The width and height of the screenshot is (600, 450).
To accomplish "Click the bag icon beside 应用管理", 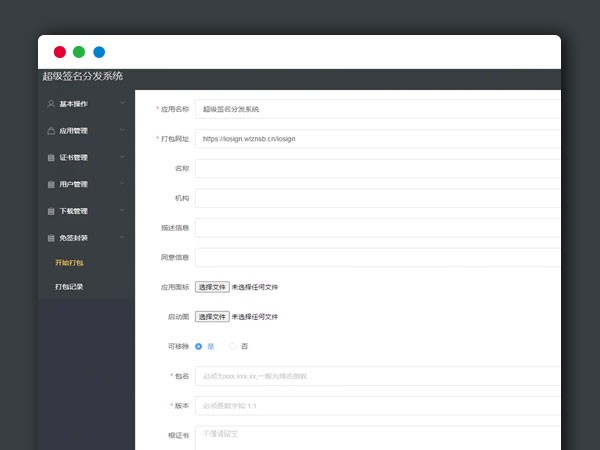I will [51, 130].
